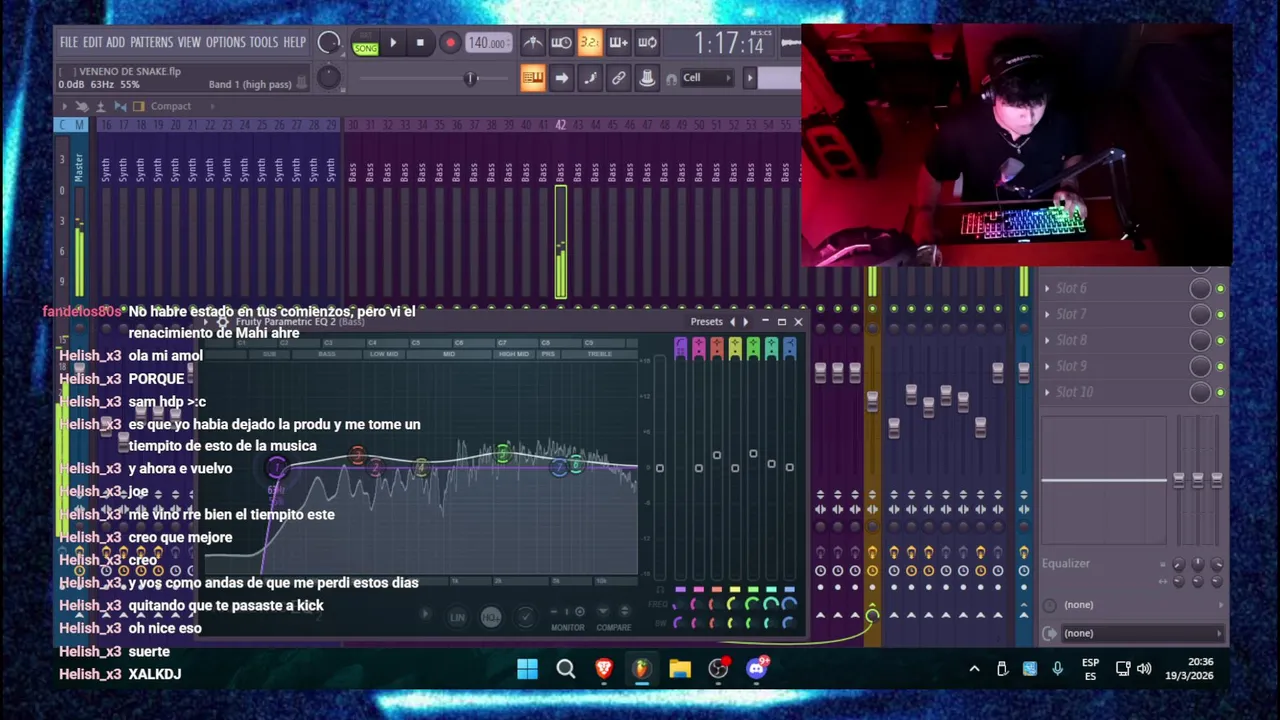
Task: Click the Equalizer label in mixer
Action: tap(1066, 563)
